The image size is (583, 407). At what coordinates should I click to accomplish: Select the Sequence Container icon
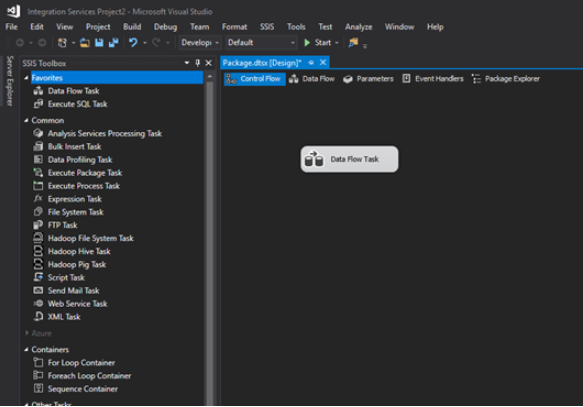[38, 388]
